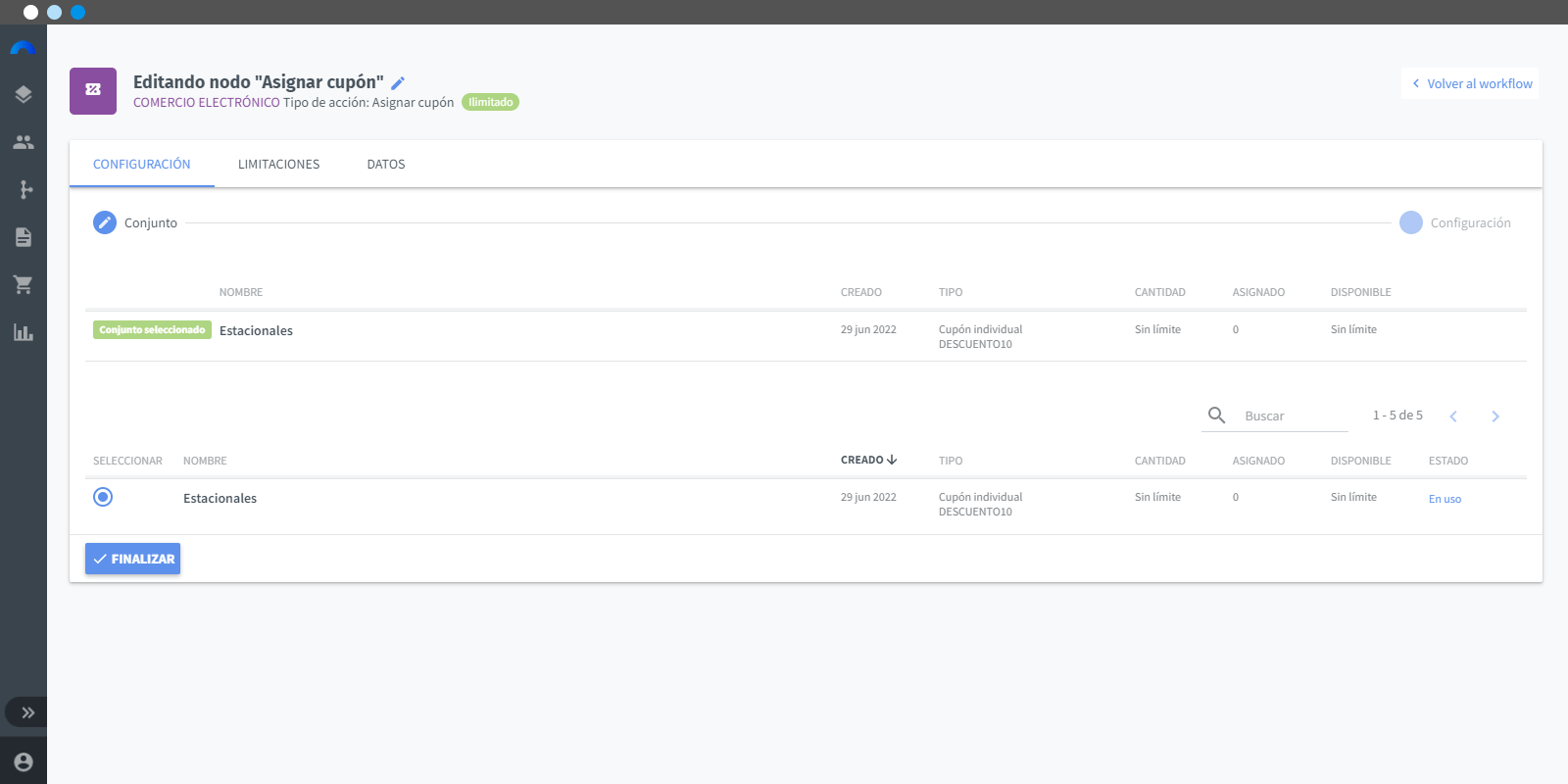Click Estacionales name in selected set row
Viewport: 1568px width, 784px height.
pos(256,330)
